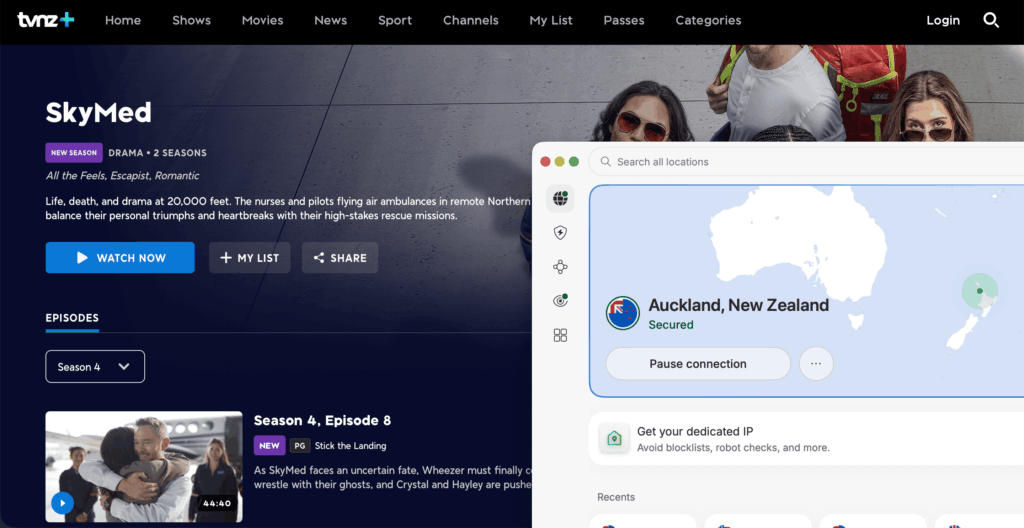Image resolution: width=1024 pixels, height=528 pixels.
Task: Open the Movies menu item
Action: (263, 20)
